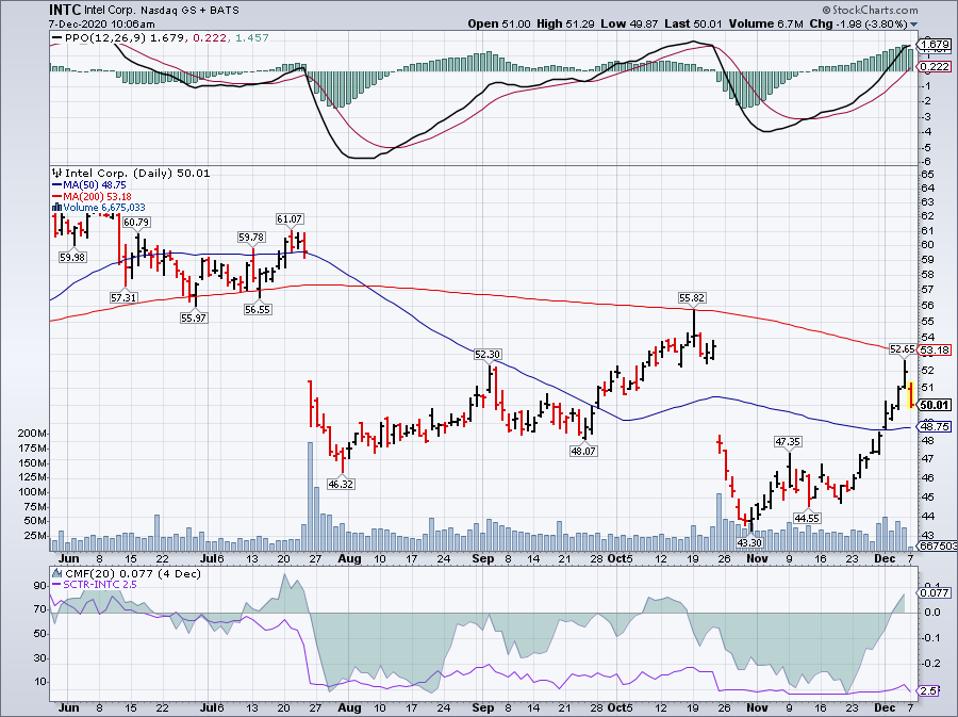The width and height of the screenshot is (958, 717).
Task: Click the 43.30 low price annotation
Action: [x=750, y=542]
